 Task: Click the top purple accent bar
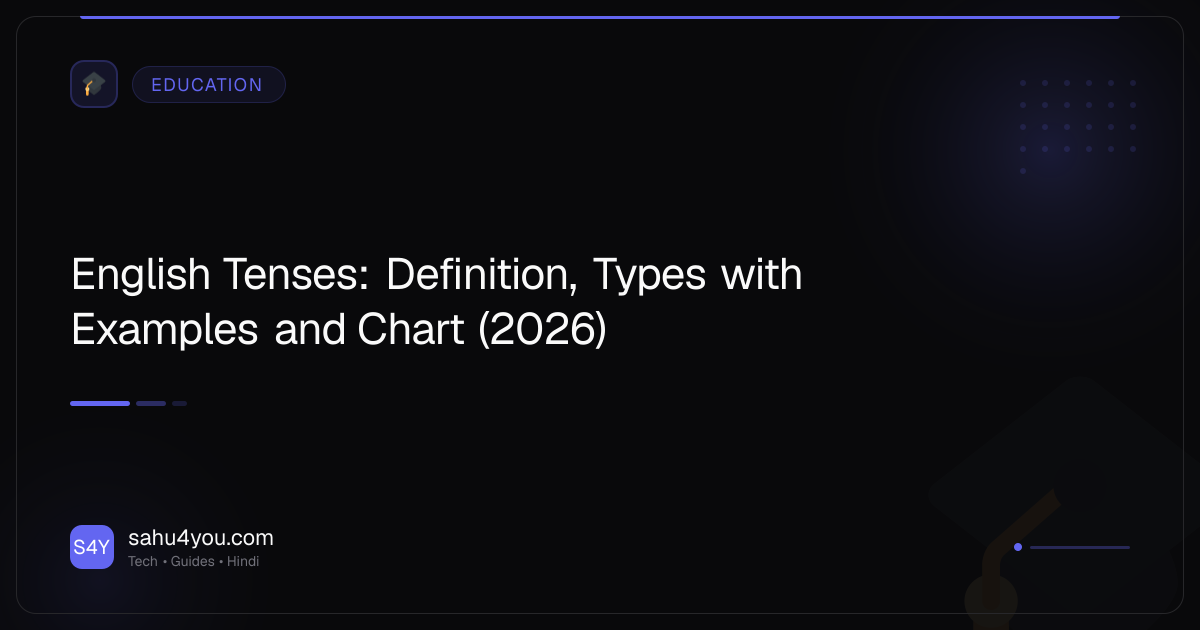click(600, 17)
